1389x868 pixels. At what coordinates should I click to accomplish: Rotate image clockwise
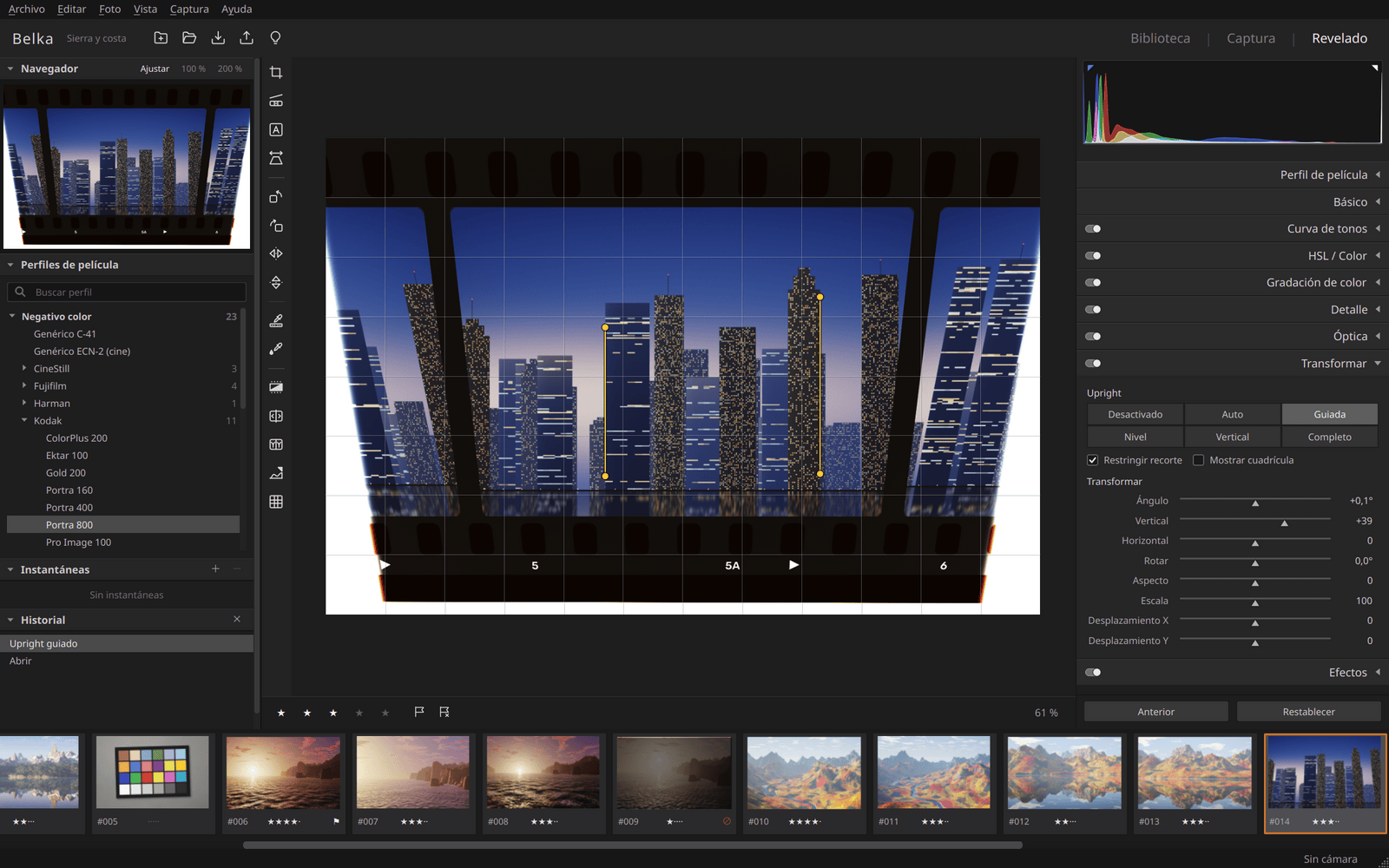tap(276, 226)
